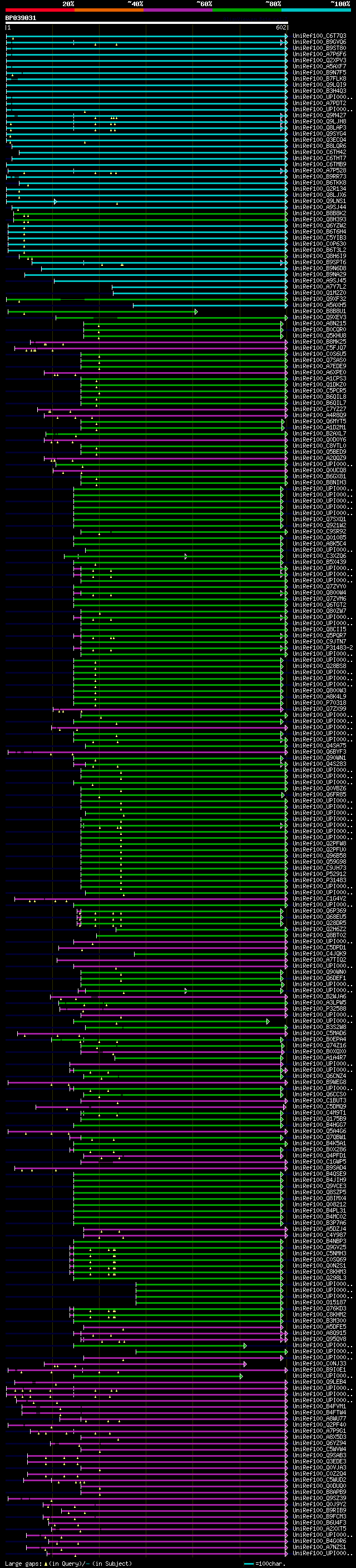Pick hit UniRef100_Q01085
Image resolution: width=356 pixels, height=1568 pixels.
(x=319, y=537)
